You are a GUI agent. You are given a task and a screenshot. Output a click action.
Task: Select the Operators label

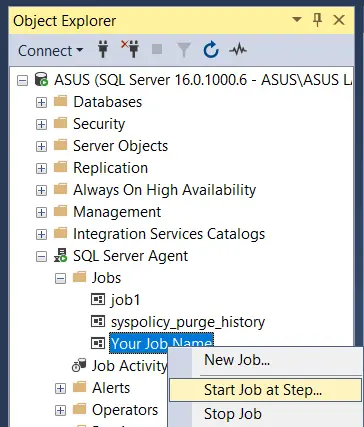(x=125, y=410)
